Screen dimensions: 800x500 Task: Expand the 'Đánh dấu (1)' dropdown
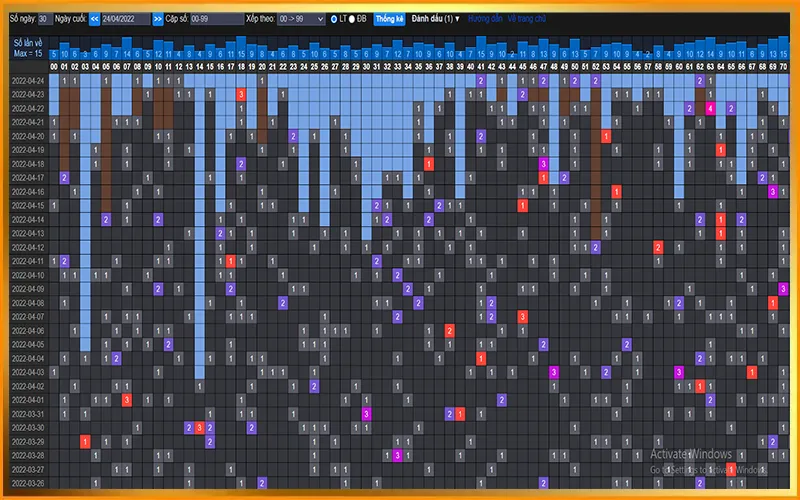tap(435, 19)
